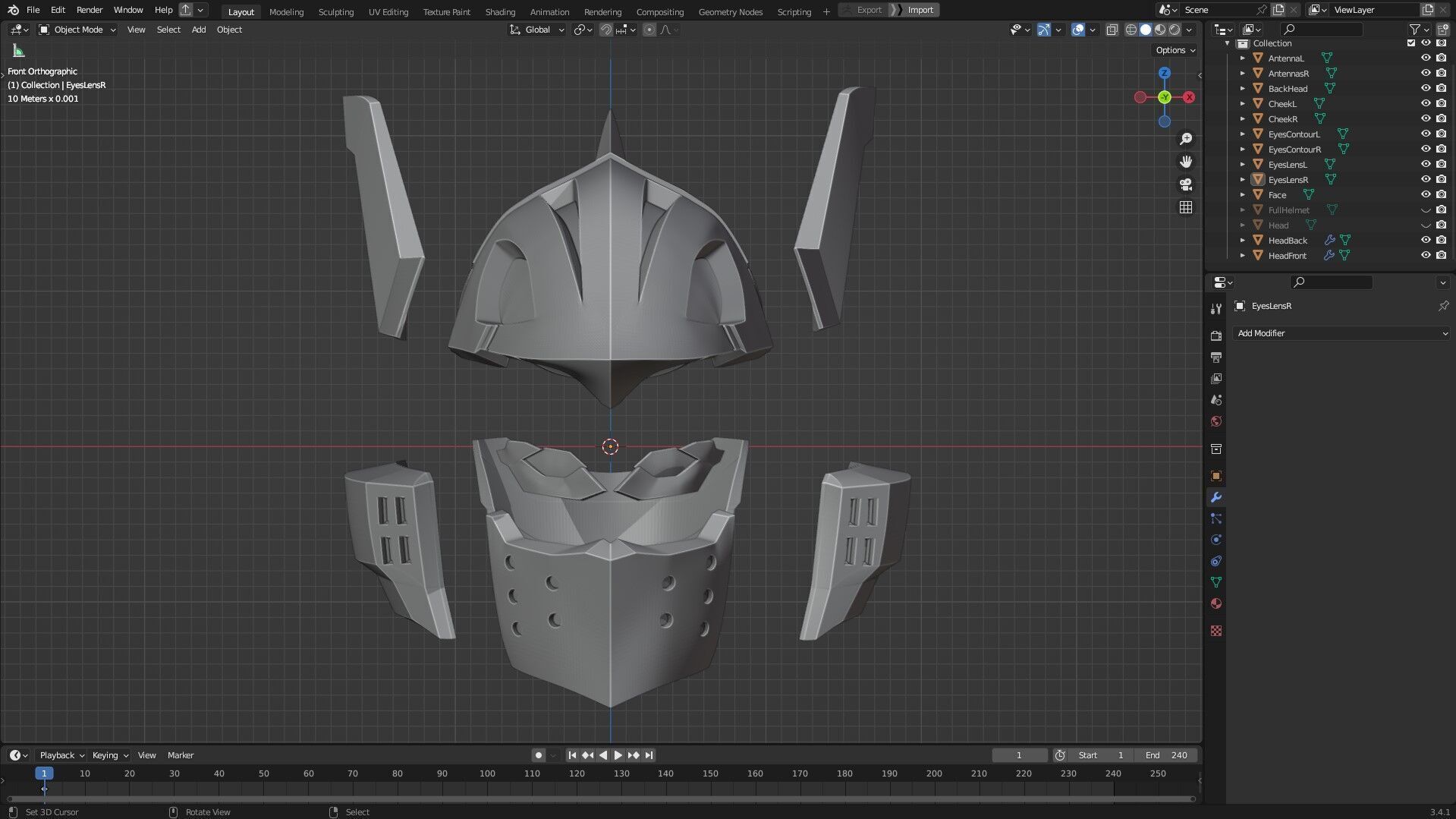Switch orthographic/perspective grid icon
The height and width of the screenshot is (819, 1456).
click(x=1186, y=207)
